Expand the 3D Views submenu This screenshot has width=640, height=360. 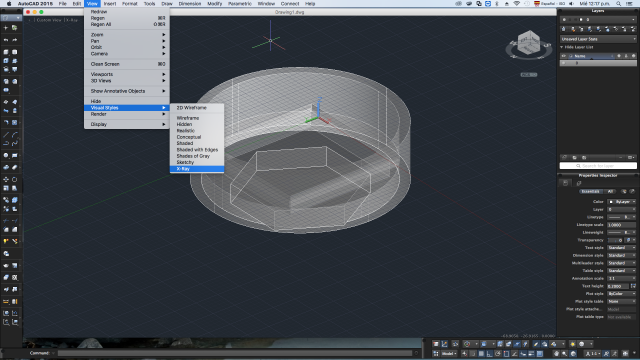[x=127, y=81]
